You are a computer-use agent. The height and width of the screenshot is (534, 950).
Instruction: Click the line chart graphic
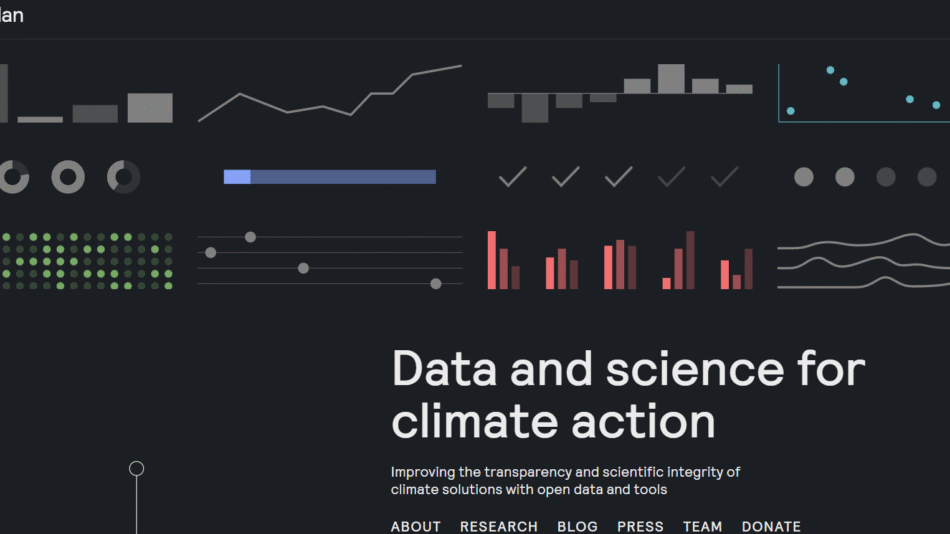tap(330, 94)
